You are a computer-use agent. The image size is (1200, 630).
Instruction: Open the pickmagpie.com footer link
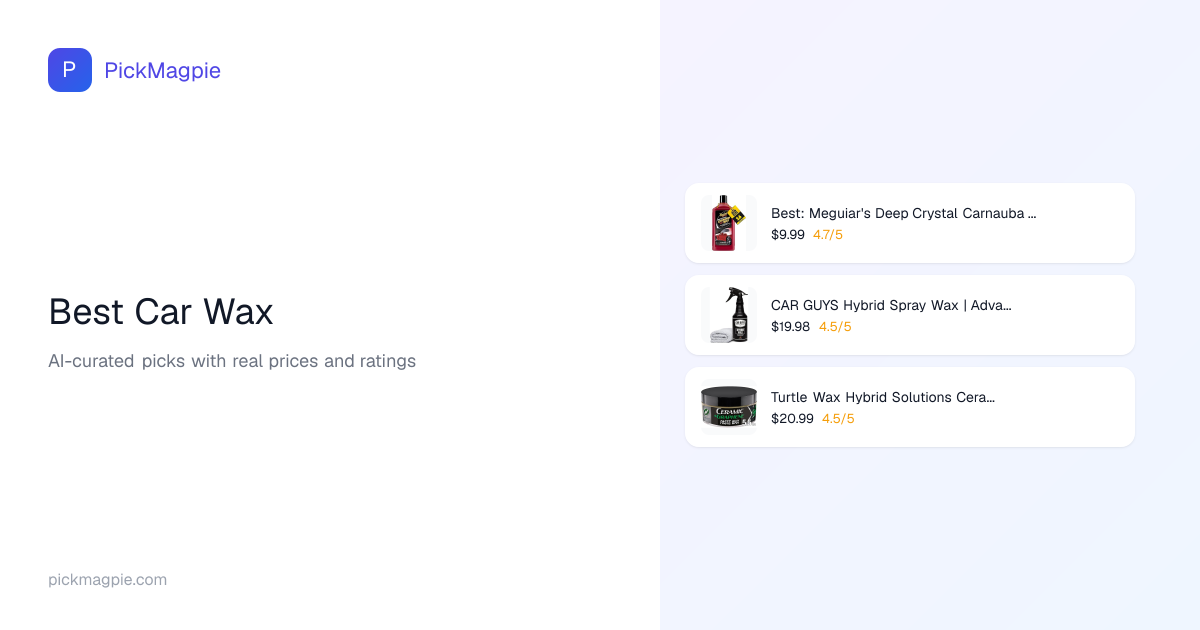tap(107, 580)
